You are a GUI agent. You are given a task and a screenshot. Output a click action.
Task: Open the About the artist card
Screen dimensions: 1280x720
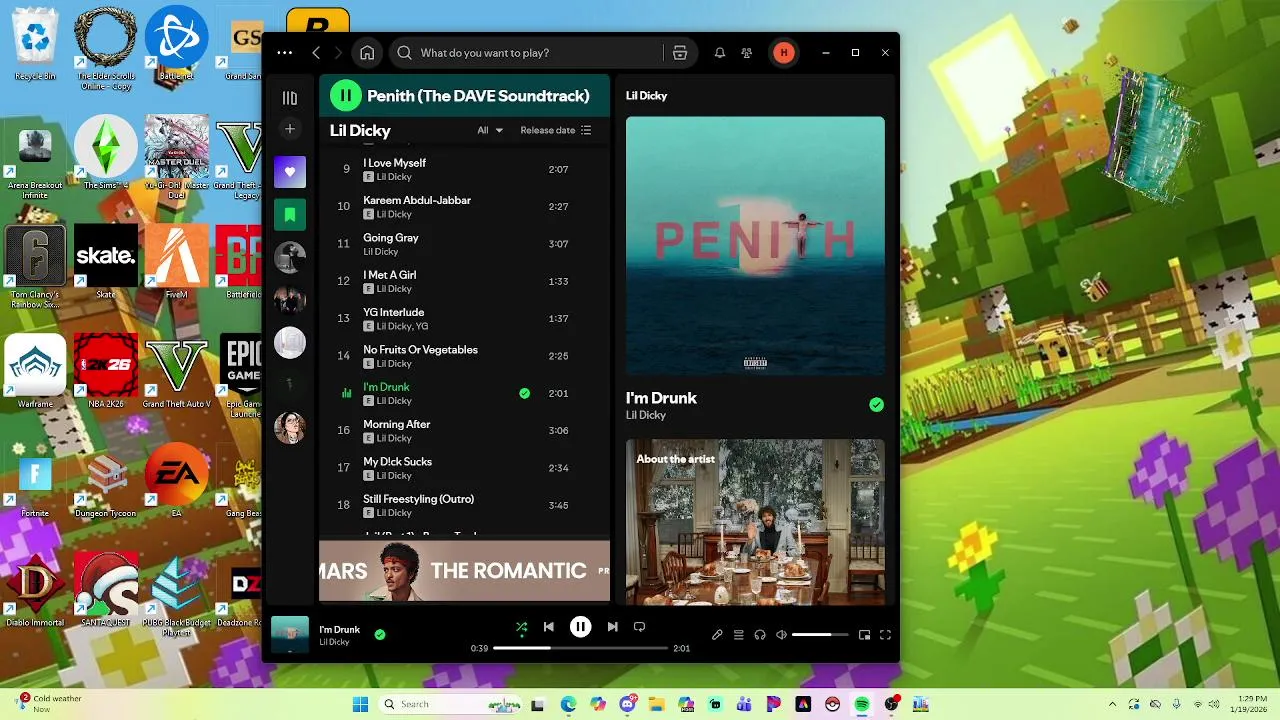tap(755, 521)
